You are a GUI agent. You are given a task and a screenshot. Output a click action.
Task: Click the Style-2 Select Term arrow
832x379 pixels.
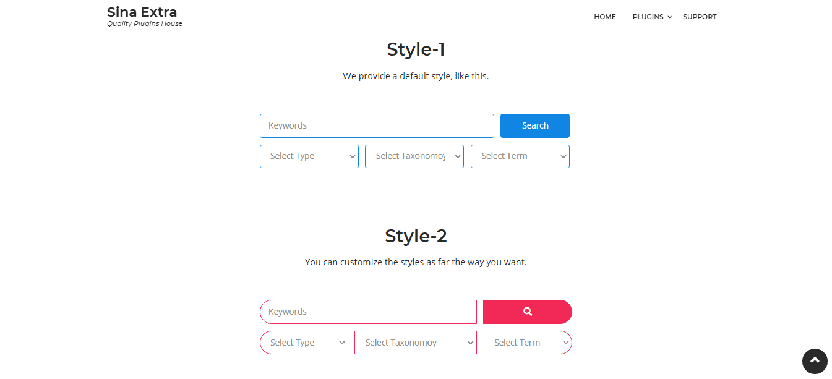point(566,343)
